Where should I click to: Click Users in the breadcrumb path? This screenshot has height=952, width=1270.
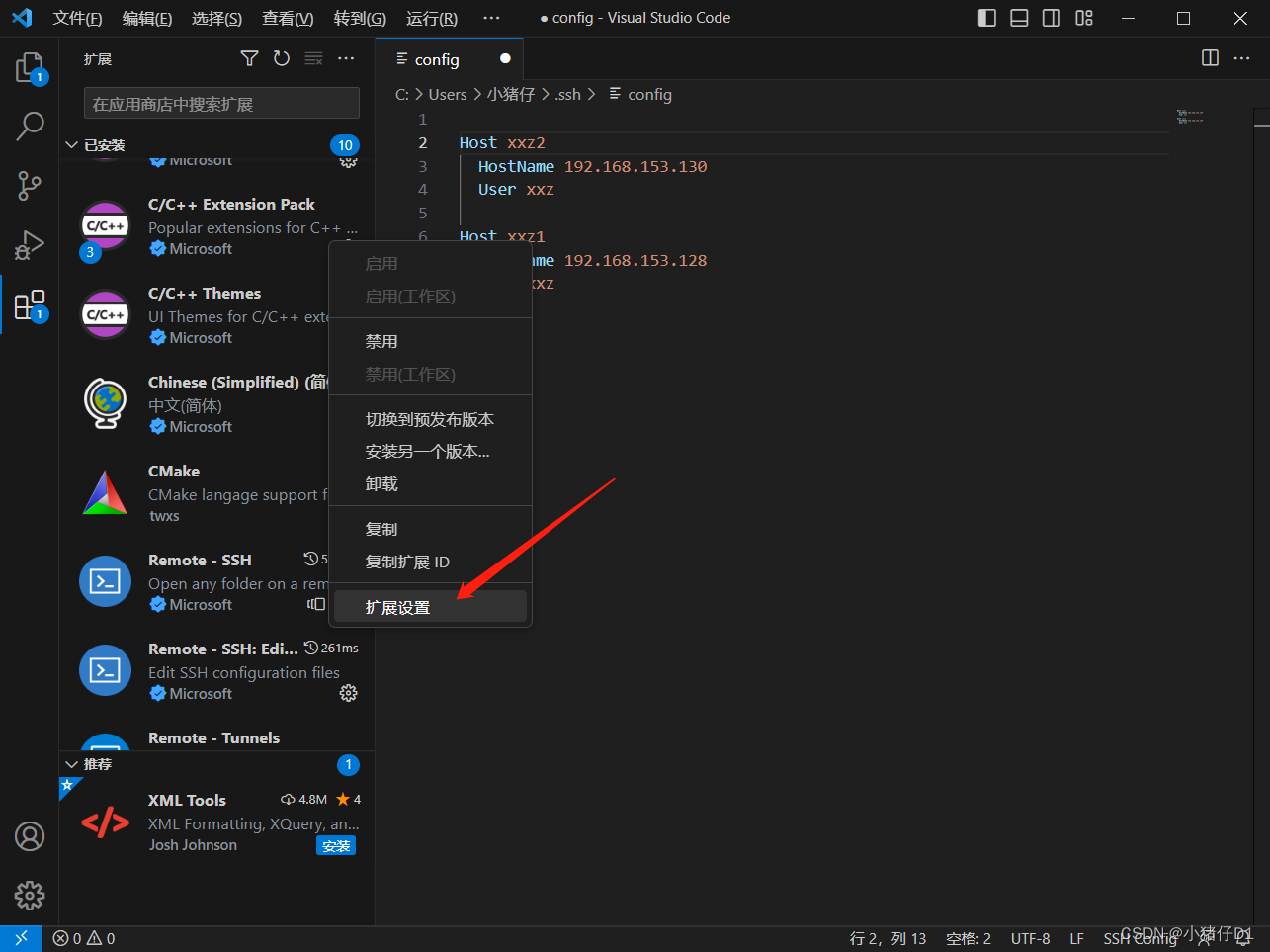(448, 94)
